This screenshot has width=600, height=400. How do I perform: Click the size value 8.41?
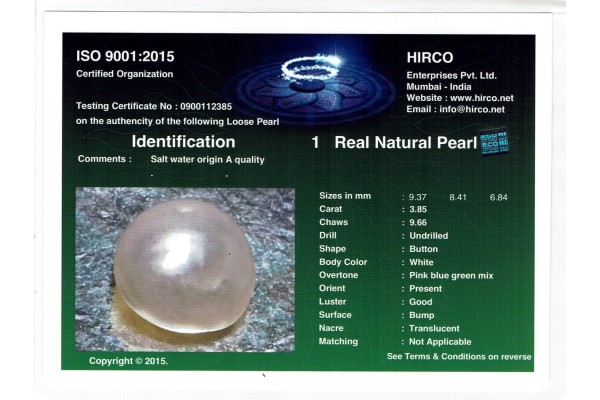[458, 197]
